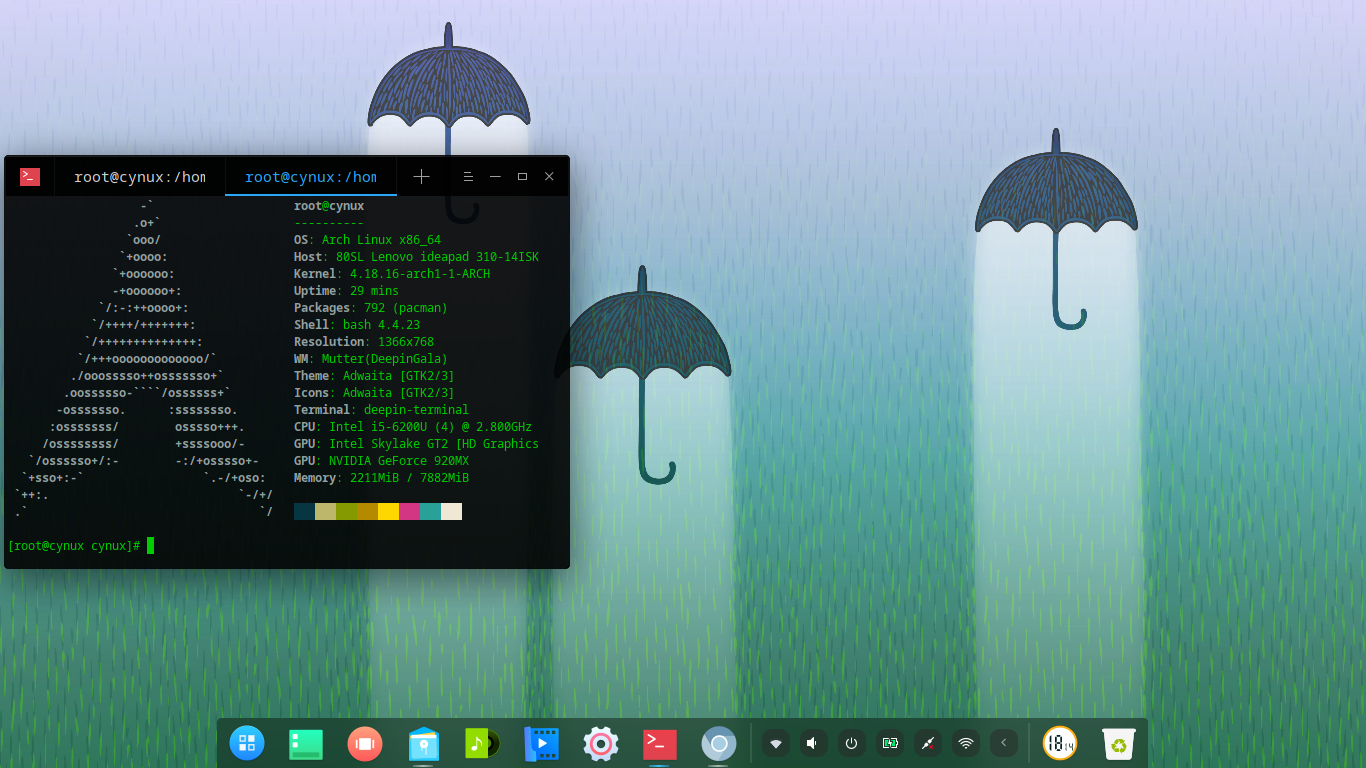Viewport: 1366px width, 768px height.
Task: Click the root@cynux neofetch header text
Action: click(329, 206)
